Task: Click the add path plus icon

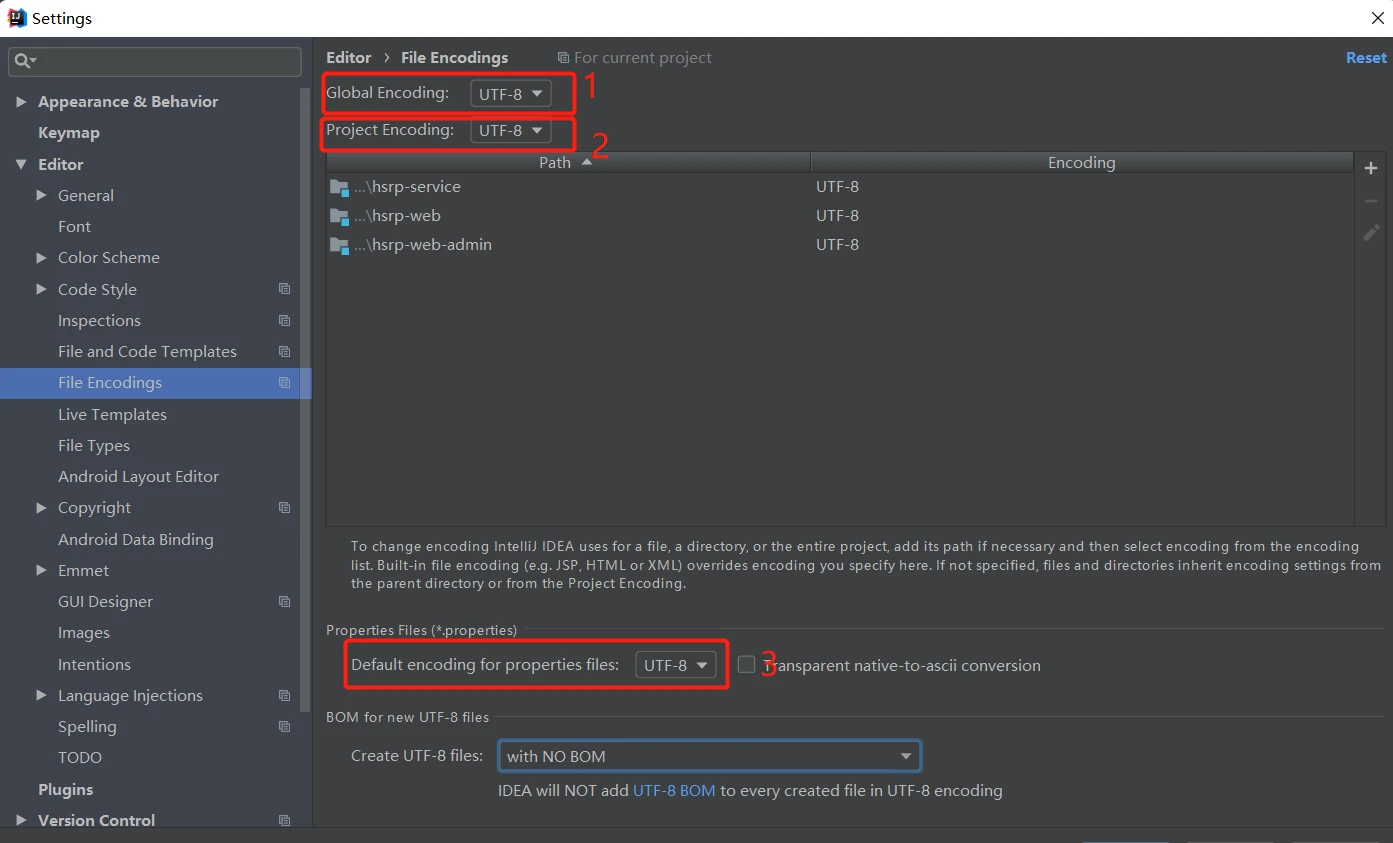Action: [x=1371, y=168]
